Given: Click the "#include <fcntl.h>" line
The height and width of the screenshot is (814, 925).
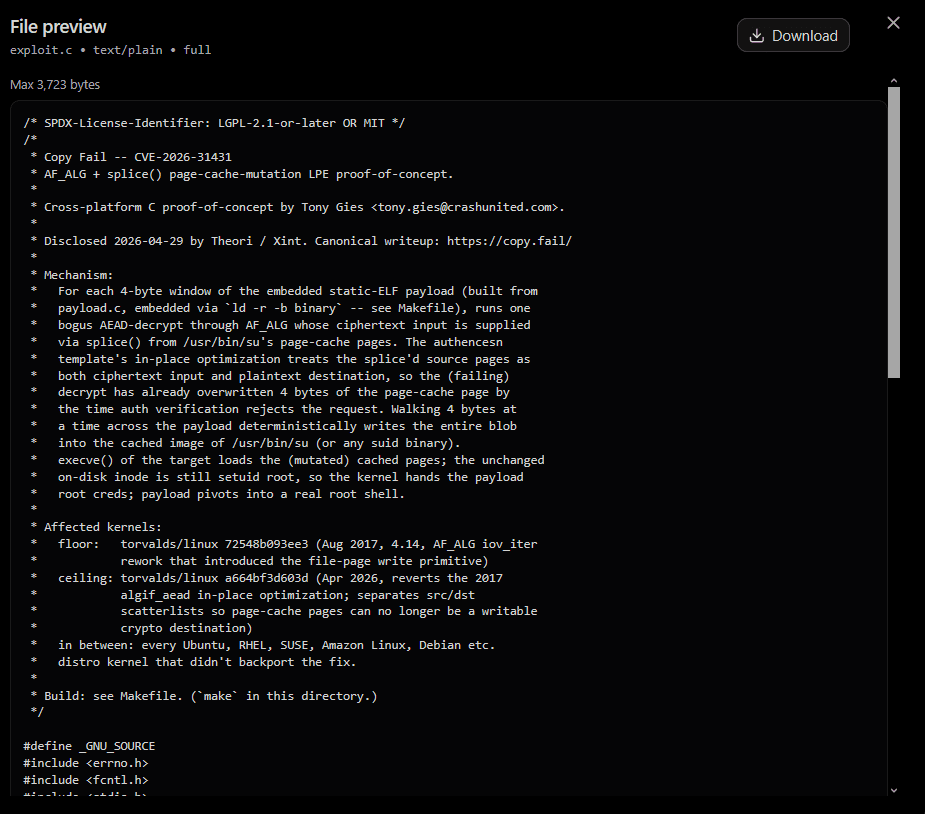Looking at the screenshot, I should click(86, 780).
